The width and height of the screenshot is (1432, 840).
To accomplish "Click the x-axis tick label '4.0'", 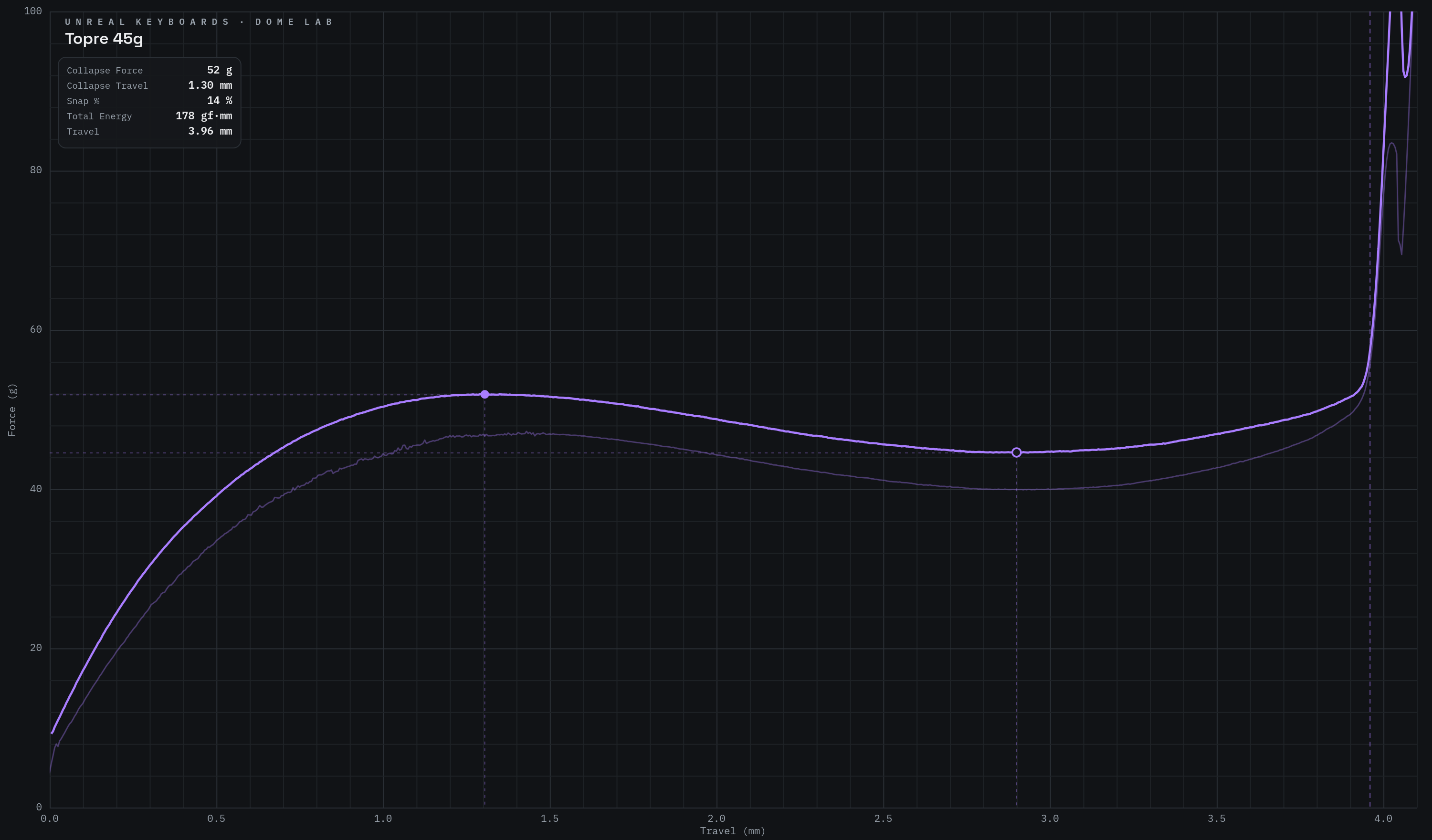I will pyautogui.click(x=1383, y=819).
